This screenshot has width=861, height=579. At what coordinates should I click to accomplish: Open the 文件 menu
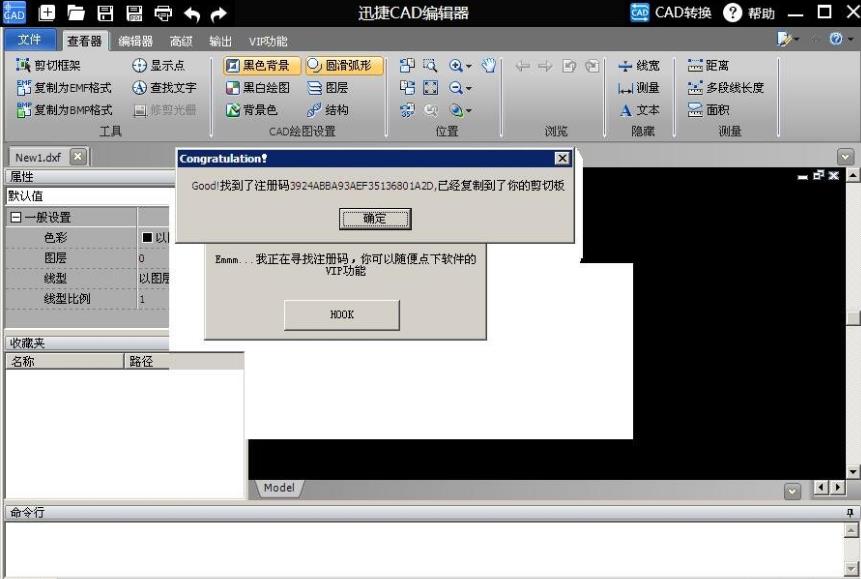[30, 40]
